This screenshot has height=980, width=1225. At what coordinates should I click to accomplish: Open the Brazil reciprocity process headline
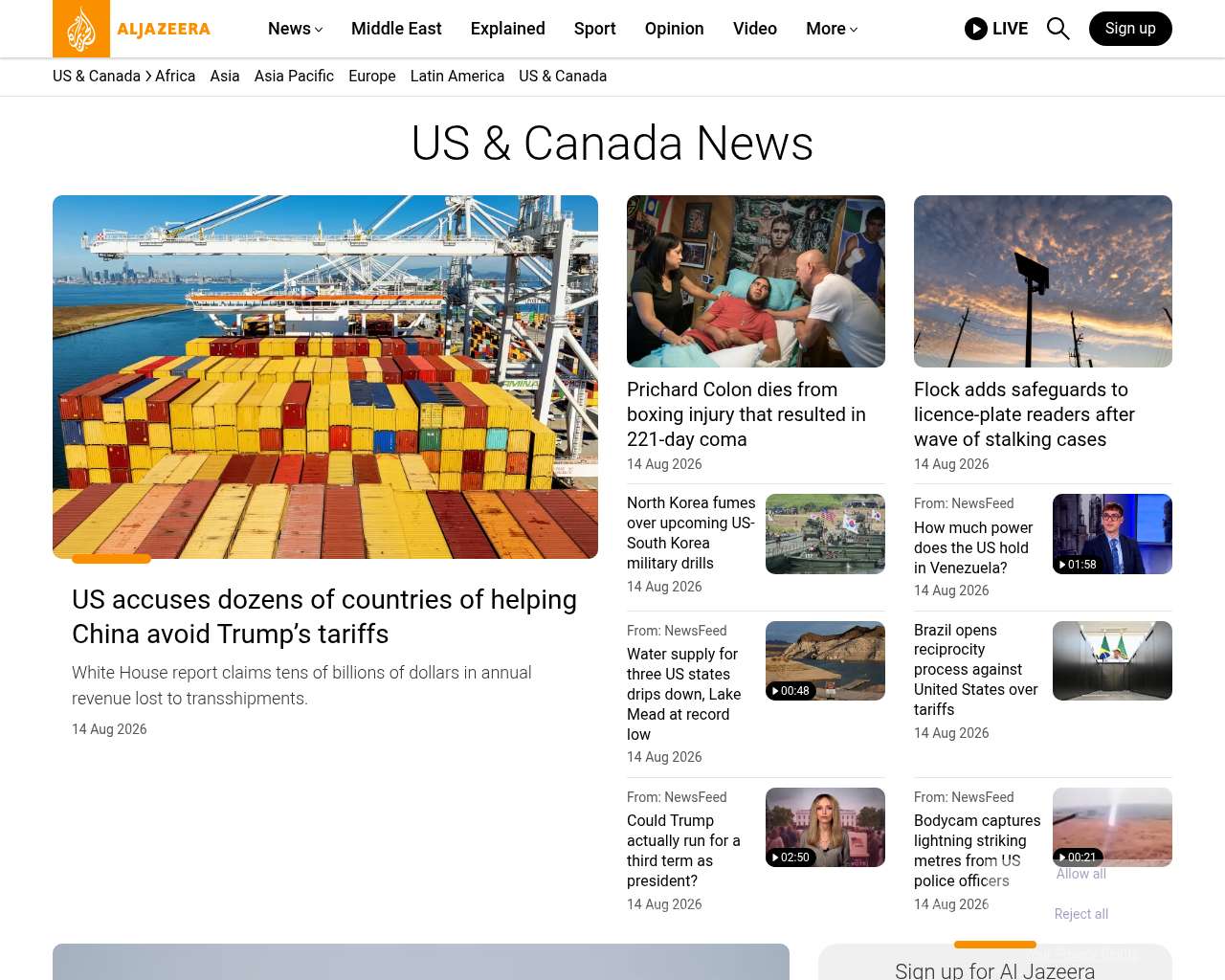[x=976, y=670]
